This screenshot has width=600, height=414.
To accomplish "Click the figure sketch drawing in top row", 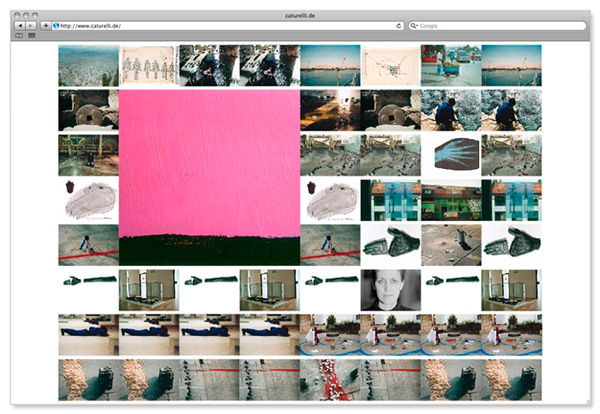I will click(x=148, y=65).
